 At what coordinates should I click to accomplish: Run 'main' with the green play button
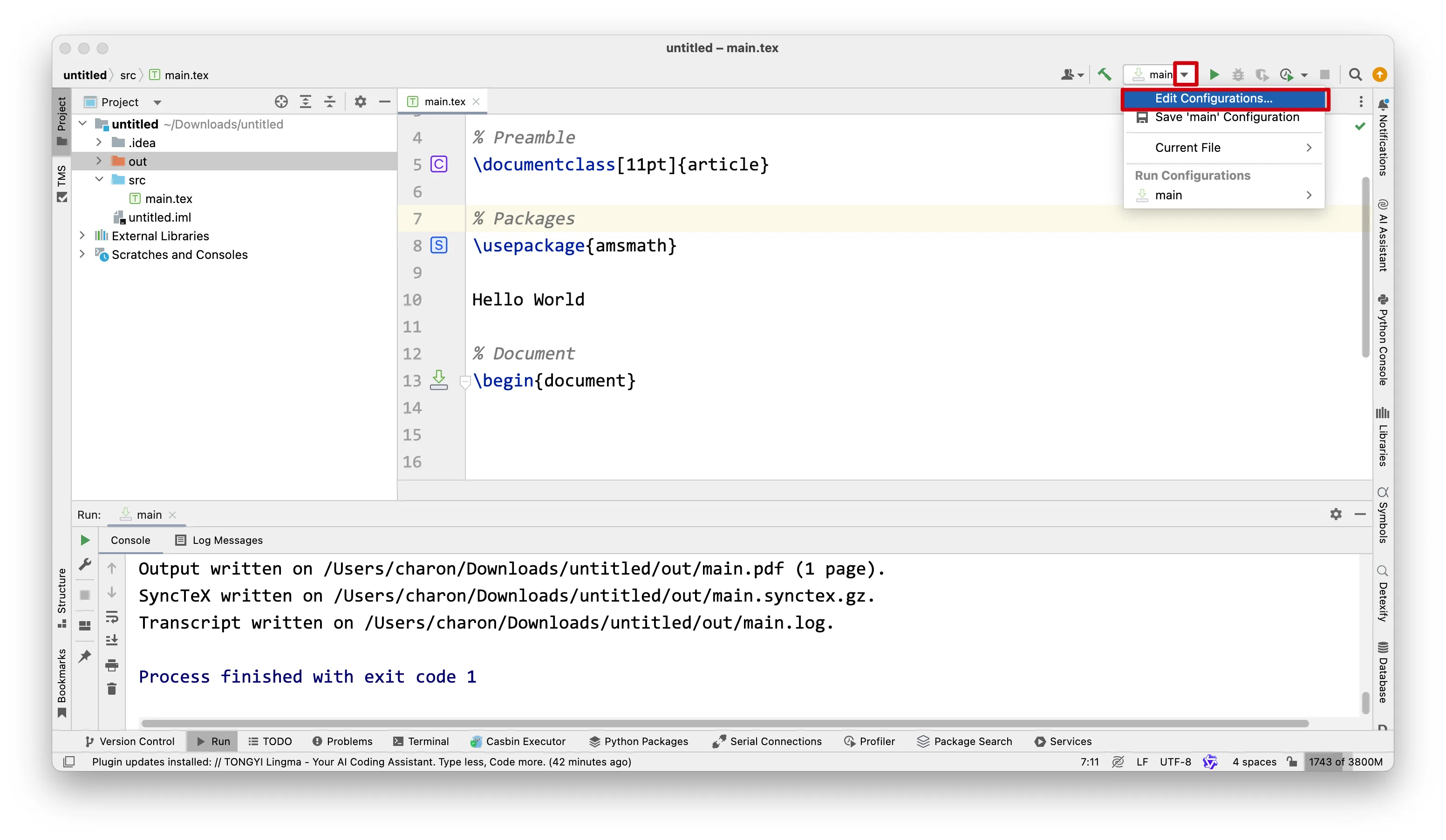click(1214, 75)
